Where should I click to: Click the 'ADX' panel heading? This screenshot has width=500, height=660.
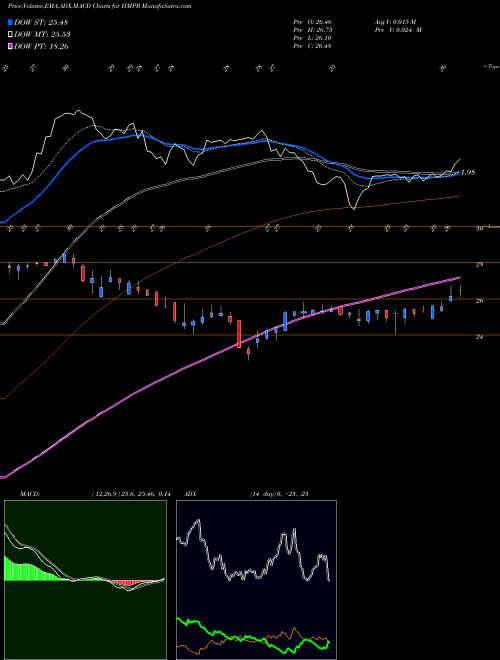[x=190, y=494]
